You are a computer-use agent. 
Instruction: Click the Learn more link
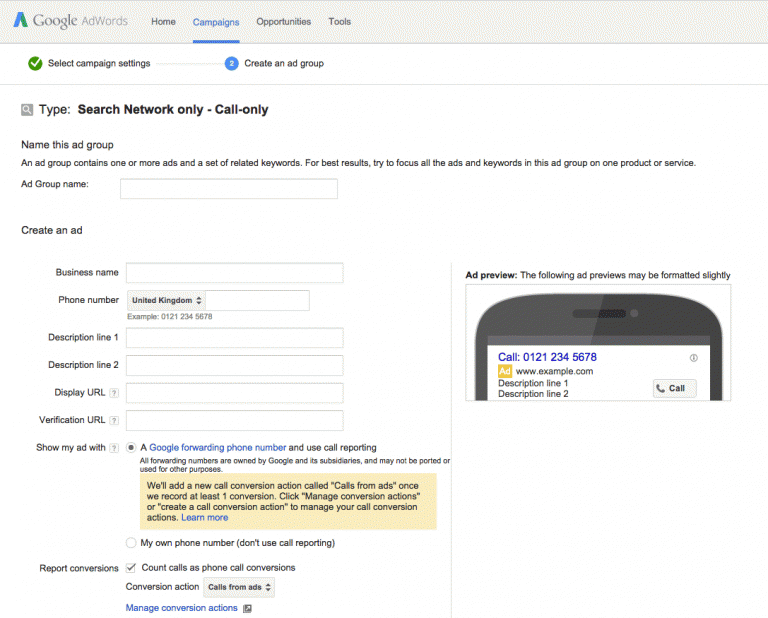[204, 518]
